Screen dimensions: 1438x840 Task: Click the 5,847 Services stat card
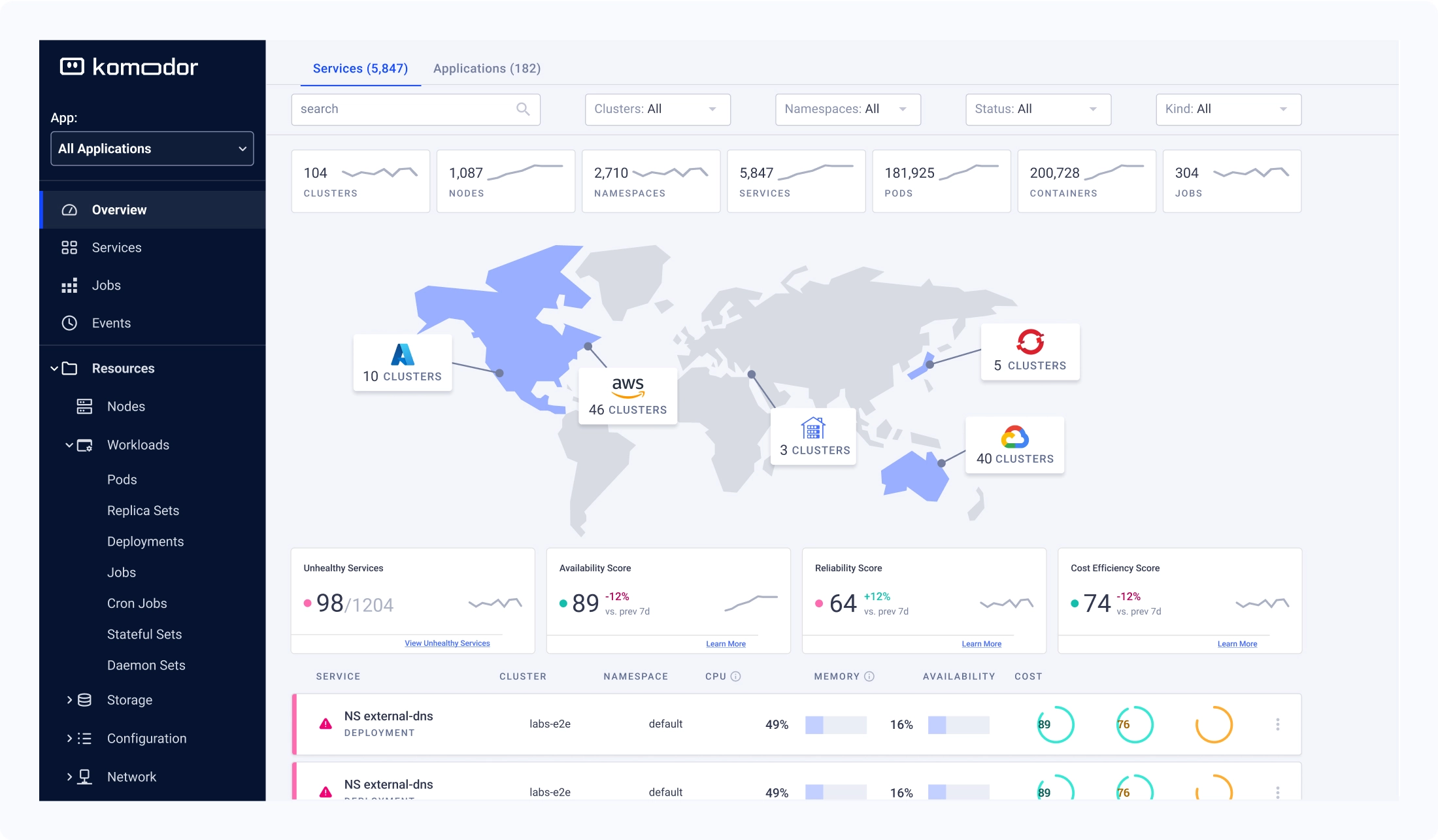[x=796, y=181]
